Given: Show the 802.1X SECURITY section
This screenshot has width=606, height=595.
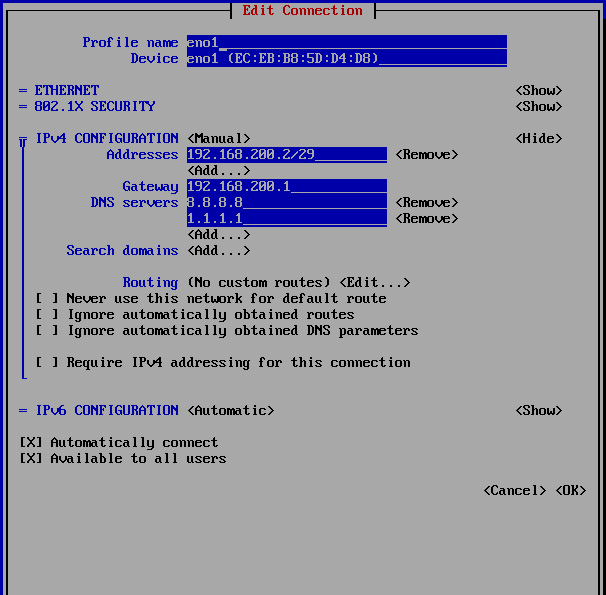Looking at the screenshot, I should pos(539,107).
